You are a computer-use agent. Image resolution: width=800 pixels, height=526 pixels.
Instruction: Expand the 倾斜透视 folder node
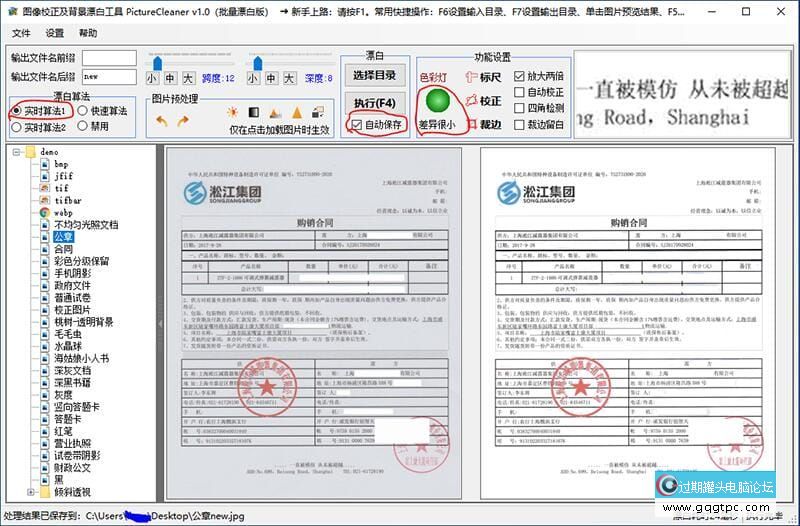tap(31, 492)
